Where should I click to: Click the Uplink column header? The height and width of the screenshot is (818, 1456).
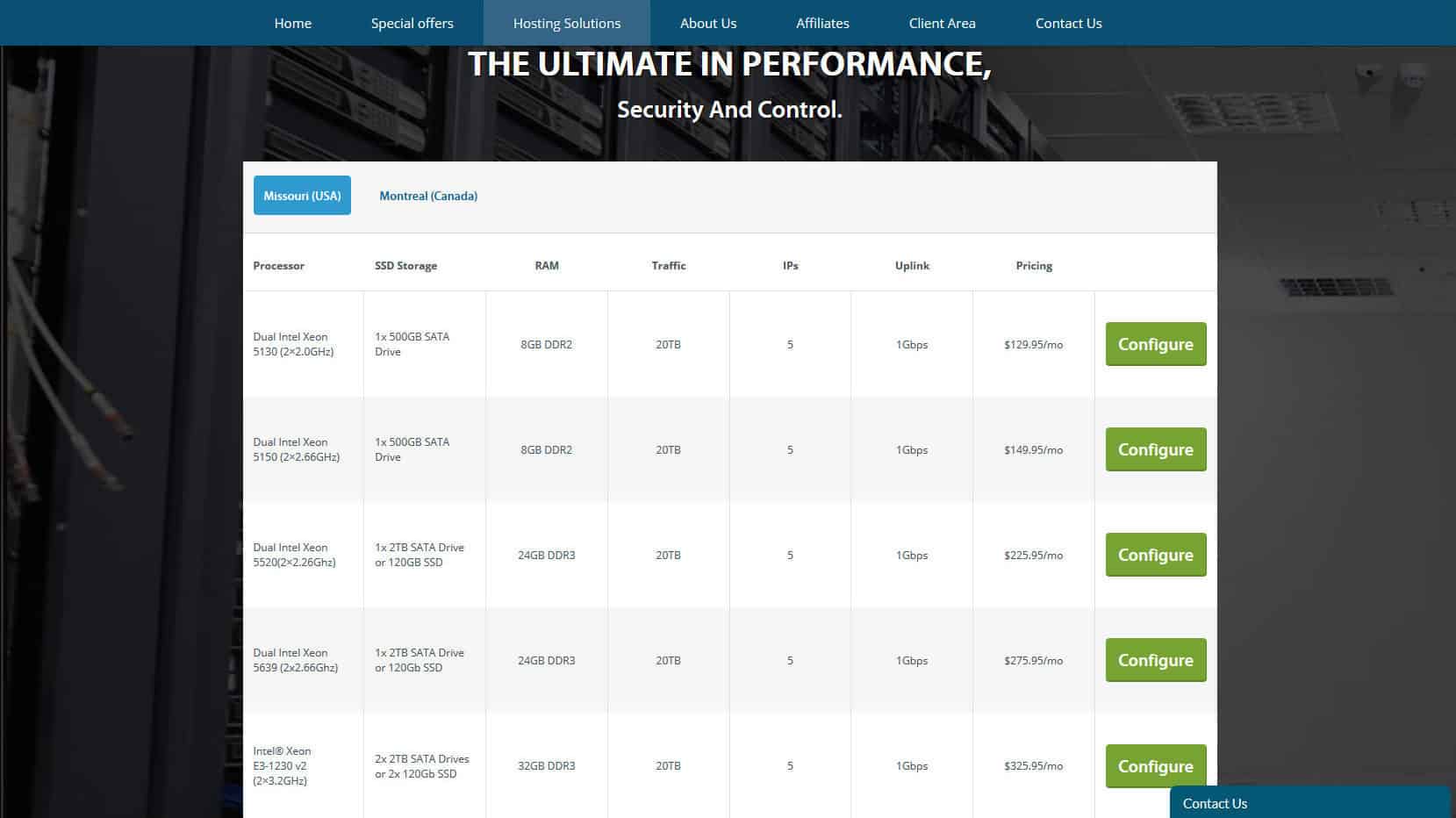(x=912, y=266)
